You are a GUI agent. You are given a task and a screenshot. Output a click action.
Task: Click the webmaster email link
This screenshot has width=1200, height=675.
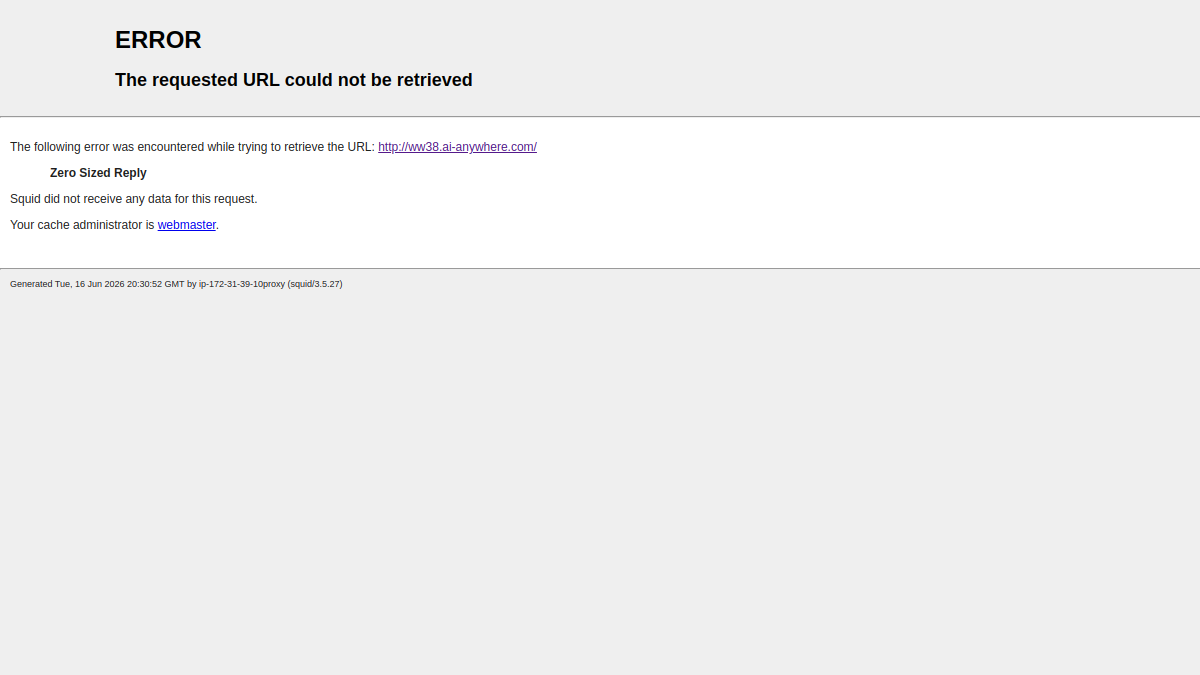point(187,225)
